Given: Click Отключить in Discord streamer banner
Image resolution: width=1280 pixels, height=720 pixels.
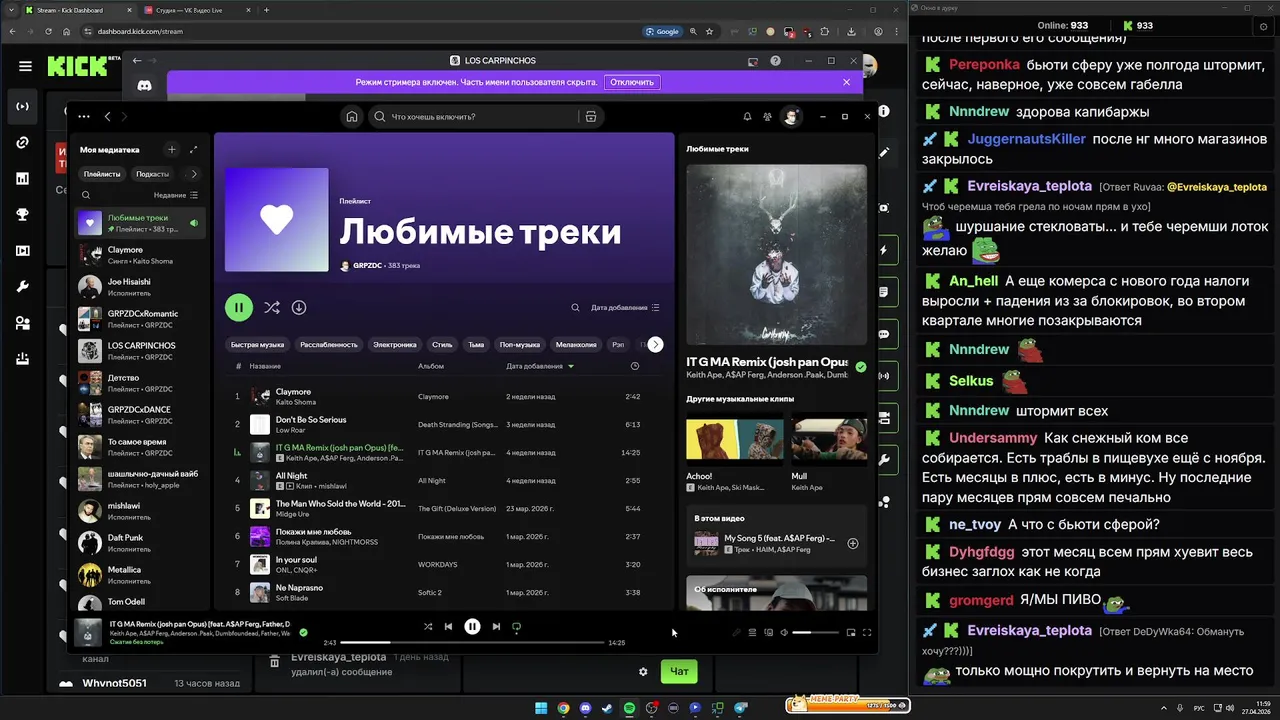Looking at the screenshot, I should click(x=632, y=82).
